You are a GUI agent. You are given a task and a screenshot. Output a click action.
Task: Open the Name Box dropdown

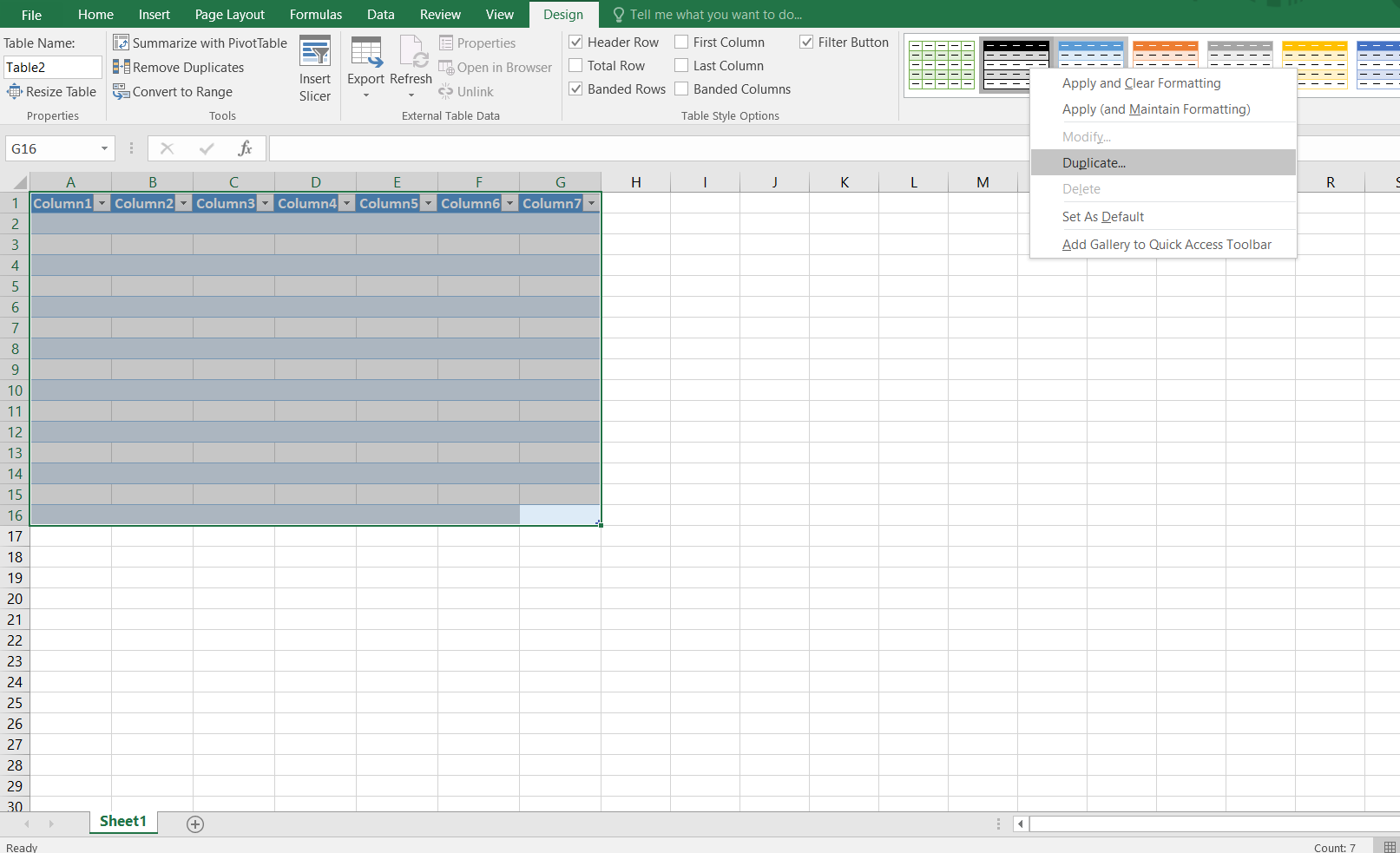pyautogui.click(x=105, y=148)
